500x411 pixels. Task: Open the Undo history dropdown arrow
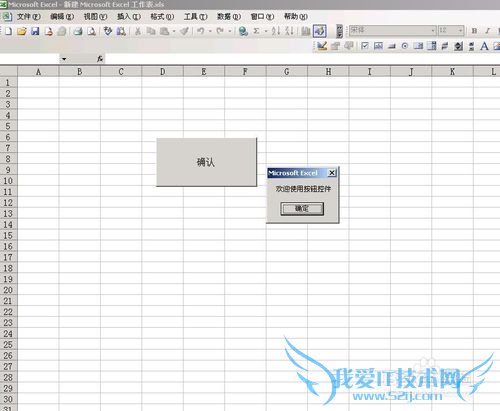[210, 31]
